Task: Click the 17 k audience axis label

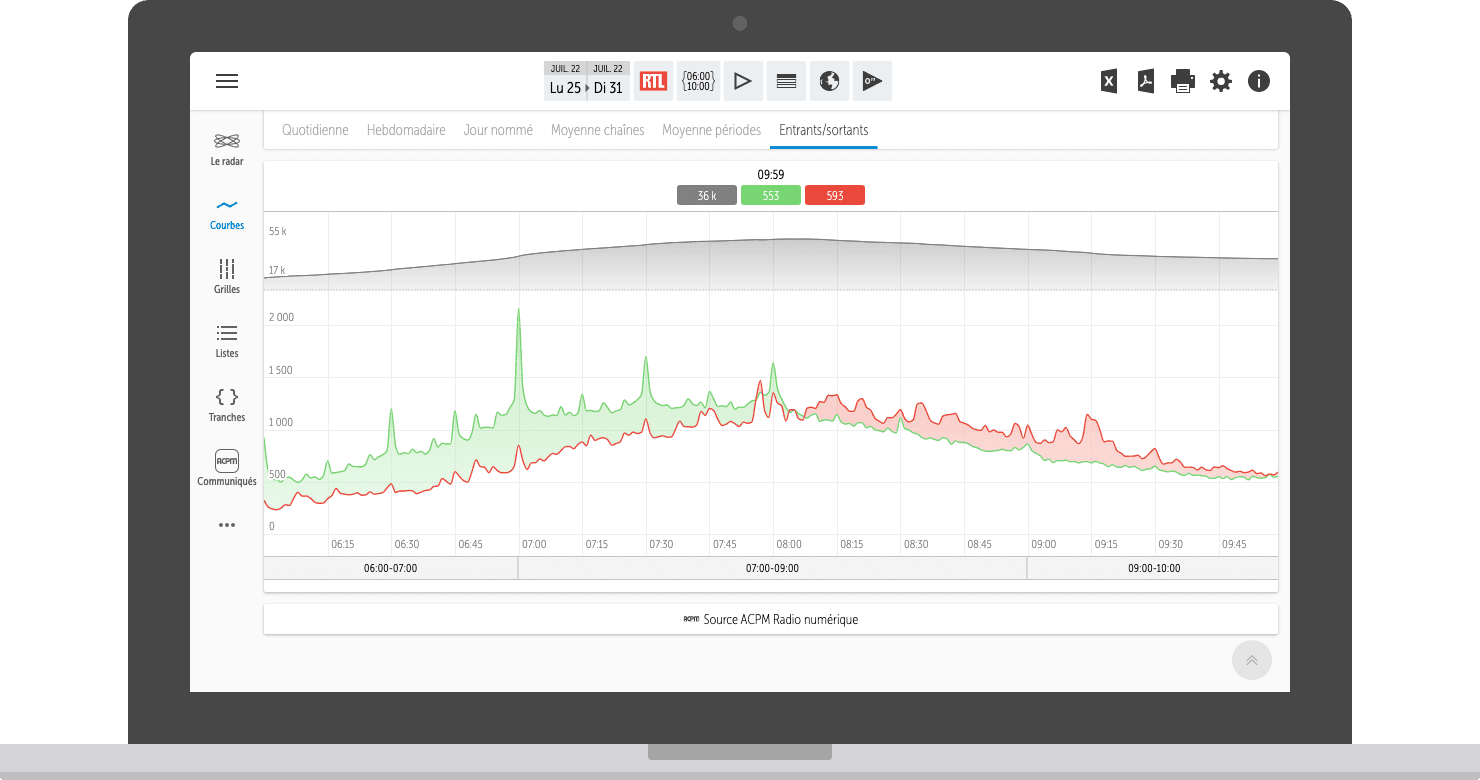Action: pos(277,270)
